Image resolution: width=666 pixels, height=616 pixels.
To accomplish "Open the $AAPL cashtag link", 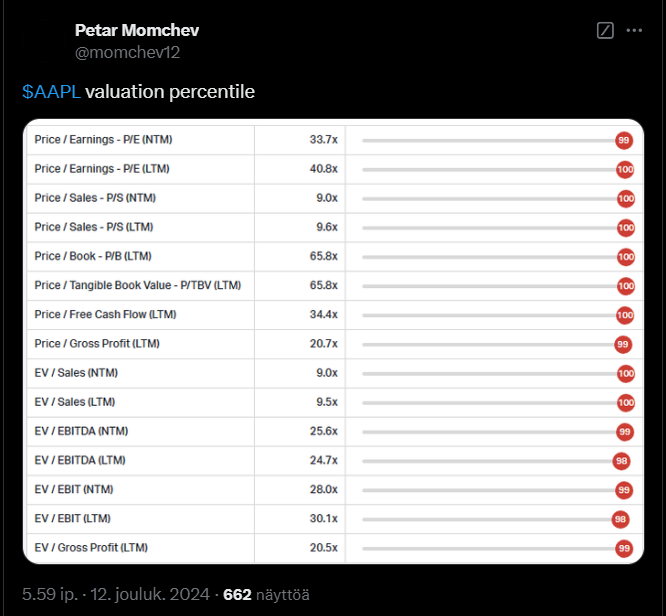I will [x=51, y=92].
